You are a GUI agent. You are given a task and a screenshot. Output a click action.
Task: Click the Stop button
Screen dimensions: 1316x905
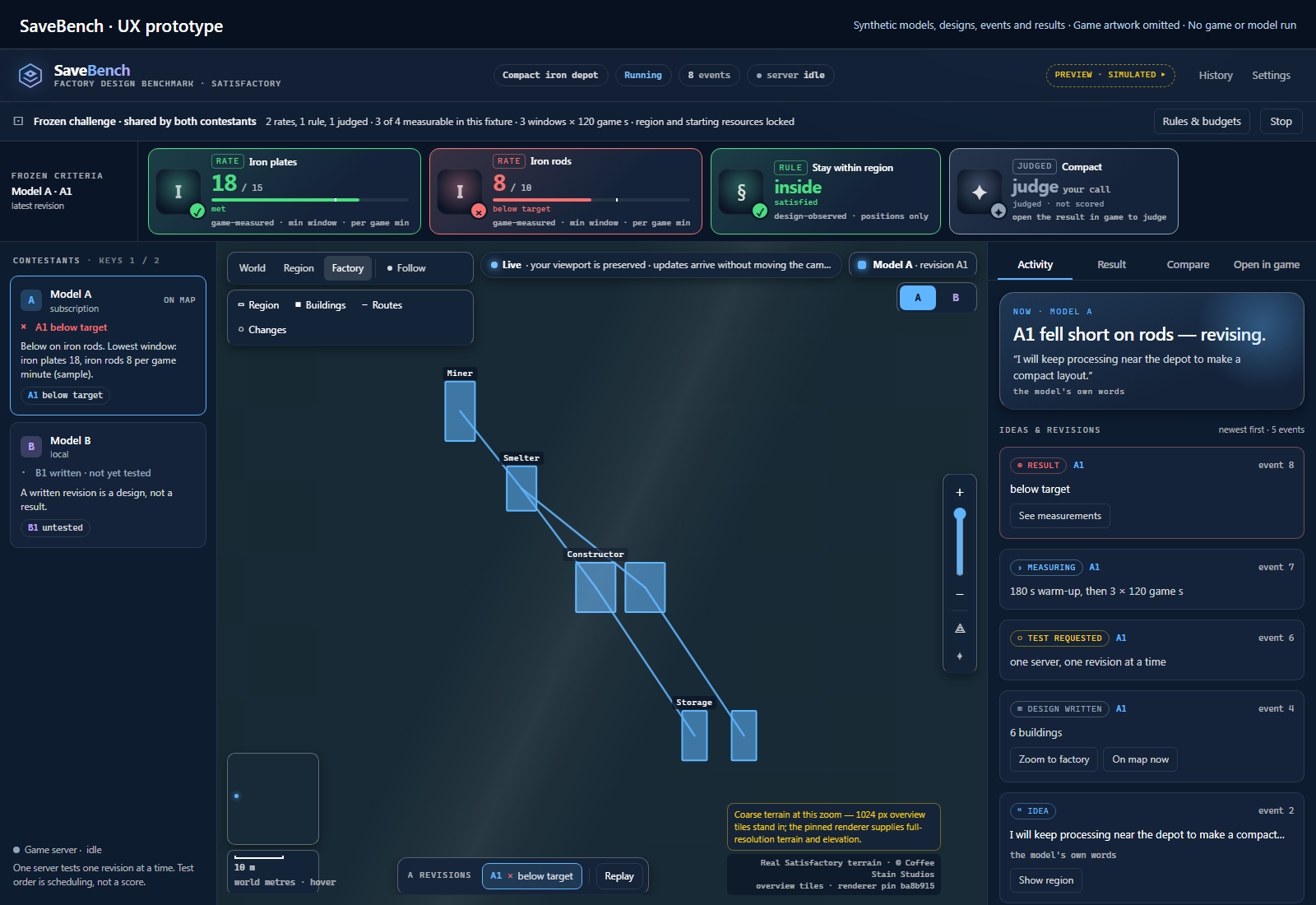click(x=1281, y=122)
